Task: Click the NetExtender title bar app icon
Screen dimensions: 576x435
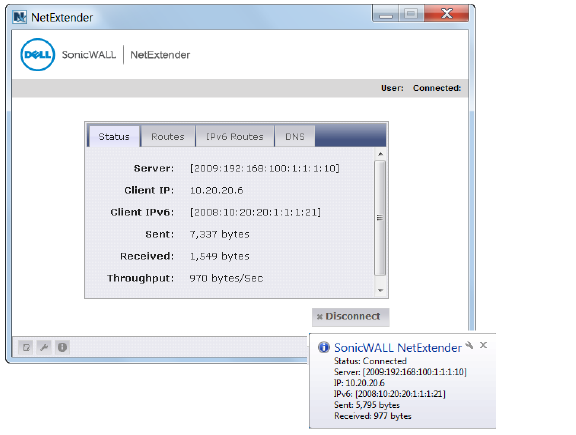Action: (19, 17)
